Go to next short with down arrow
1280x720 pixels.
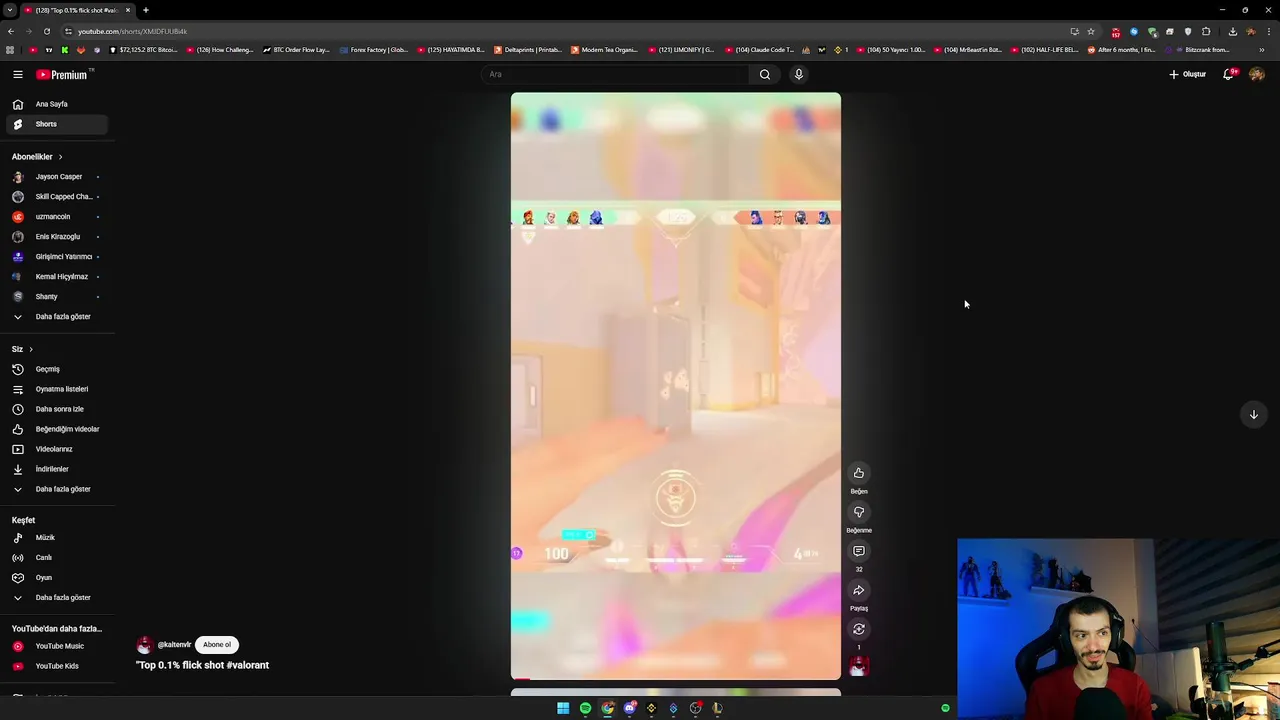coord(1253,414)
